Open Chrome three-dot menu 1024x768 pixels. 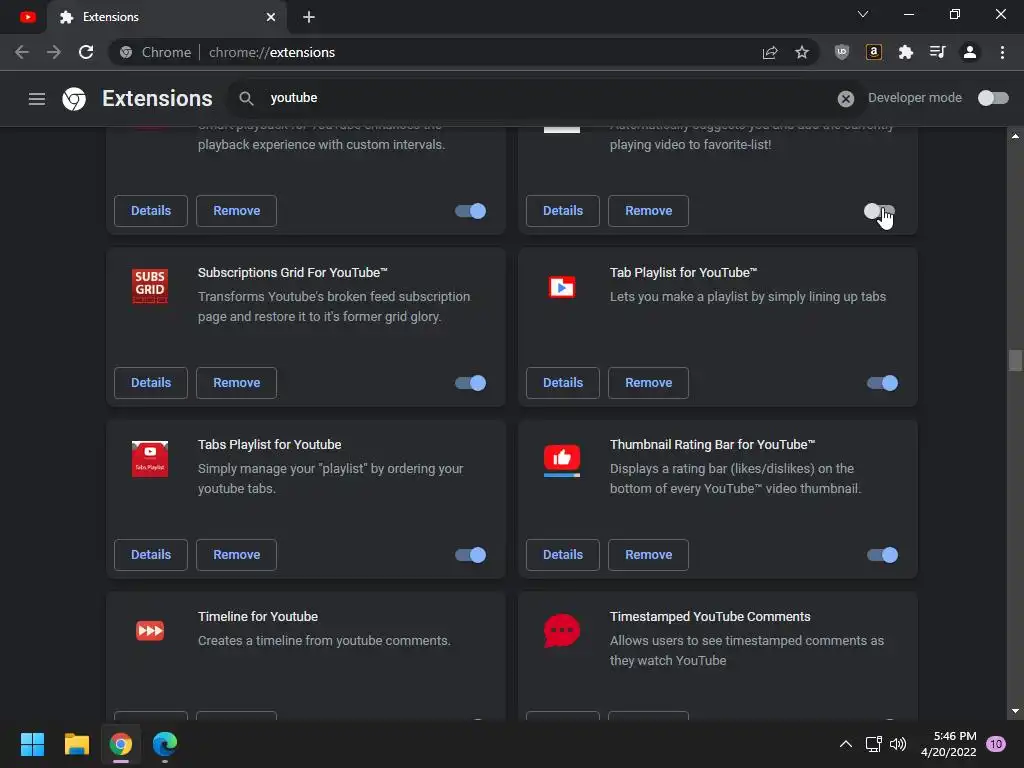tap(1002, 52)
